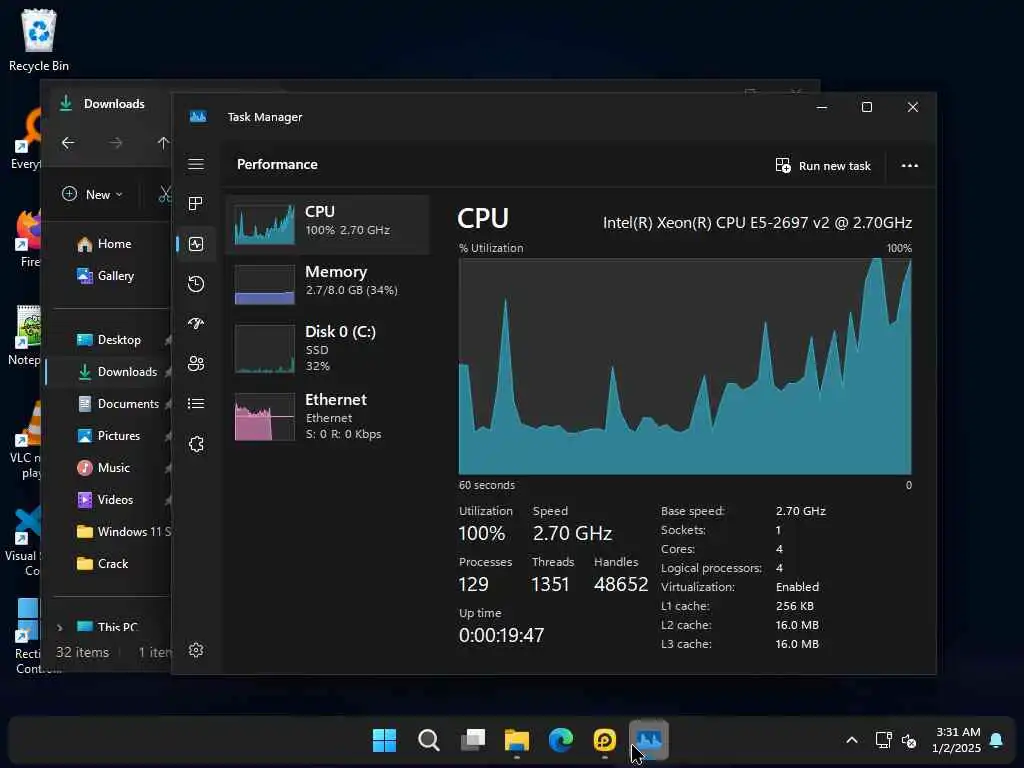Viewport: 1024px width, 768px height.
Task: Click Virtualization Enabled text
Action: [797, 586]
